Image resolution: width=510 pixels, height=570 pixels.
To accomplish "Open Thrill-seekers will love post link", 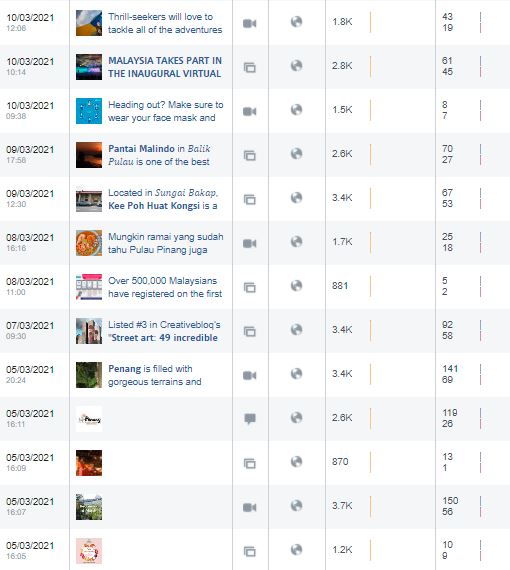I will [165, 23].
